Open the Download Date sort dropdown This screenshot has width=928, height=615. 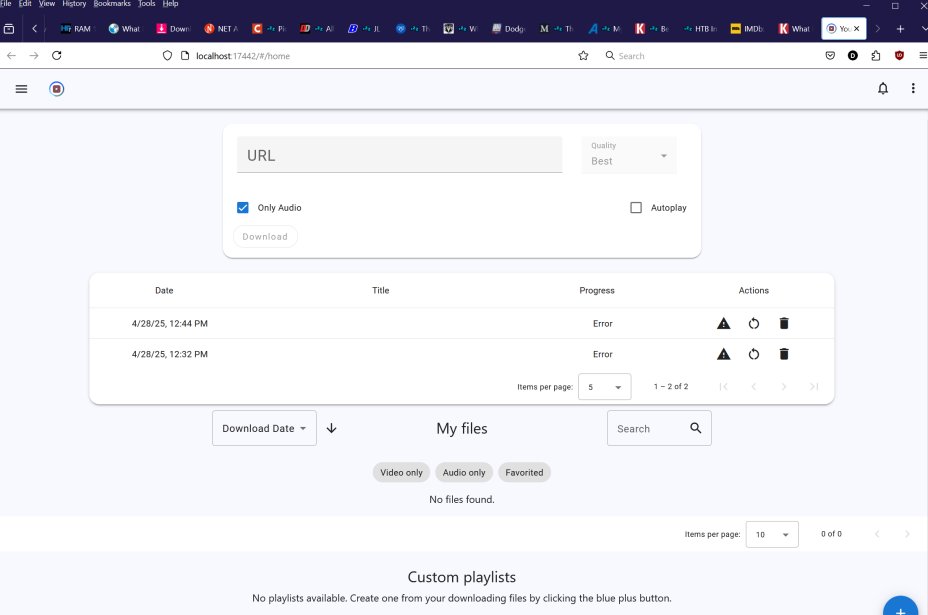[x=264, y=428]
